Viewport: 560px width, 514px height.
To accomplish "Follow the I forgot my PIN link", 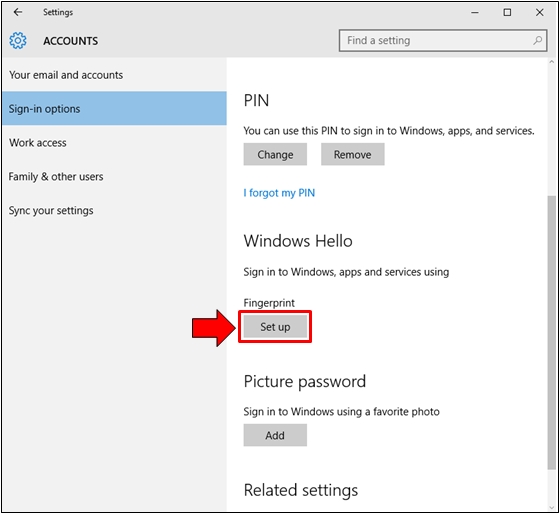I will tap(279, 193).
